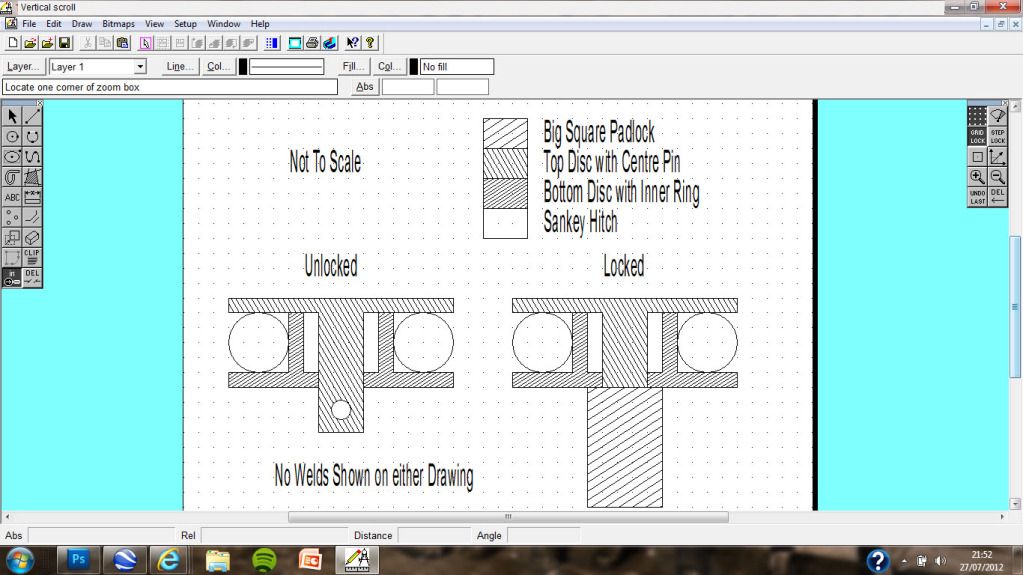
Task: Open Photoshop from the taskbar
Action: [78, 560]
